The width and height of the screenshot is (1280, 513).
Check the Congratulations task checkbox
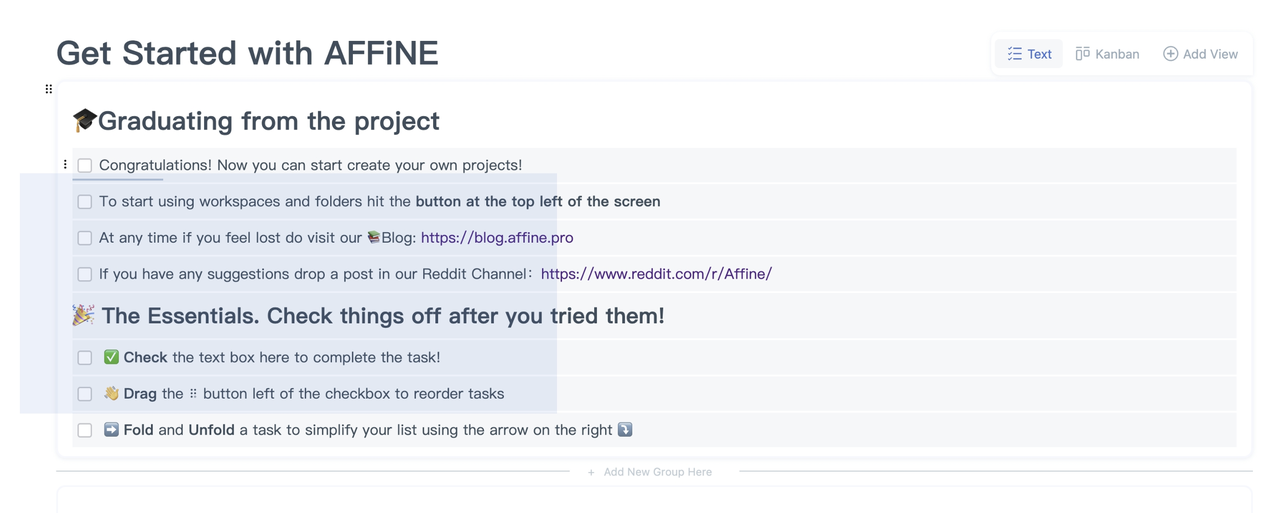[x=85, y=165]
